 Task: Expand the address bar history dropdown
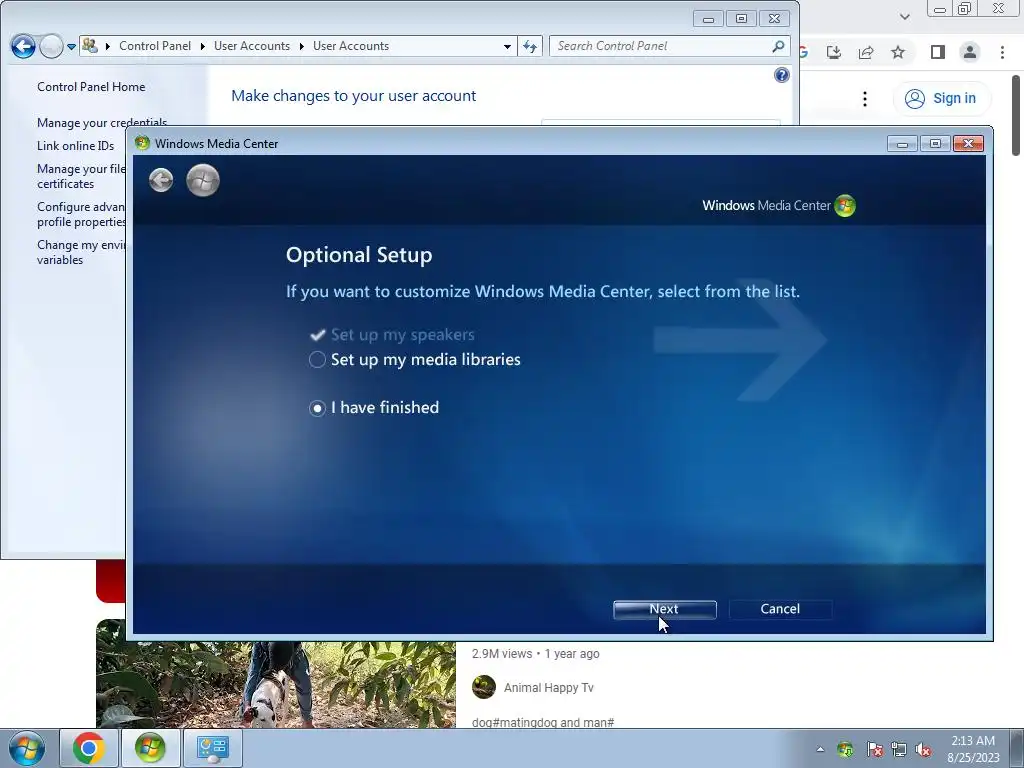tap(507, 46)
